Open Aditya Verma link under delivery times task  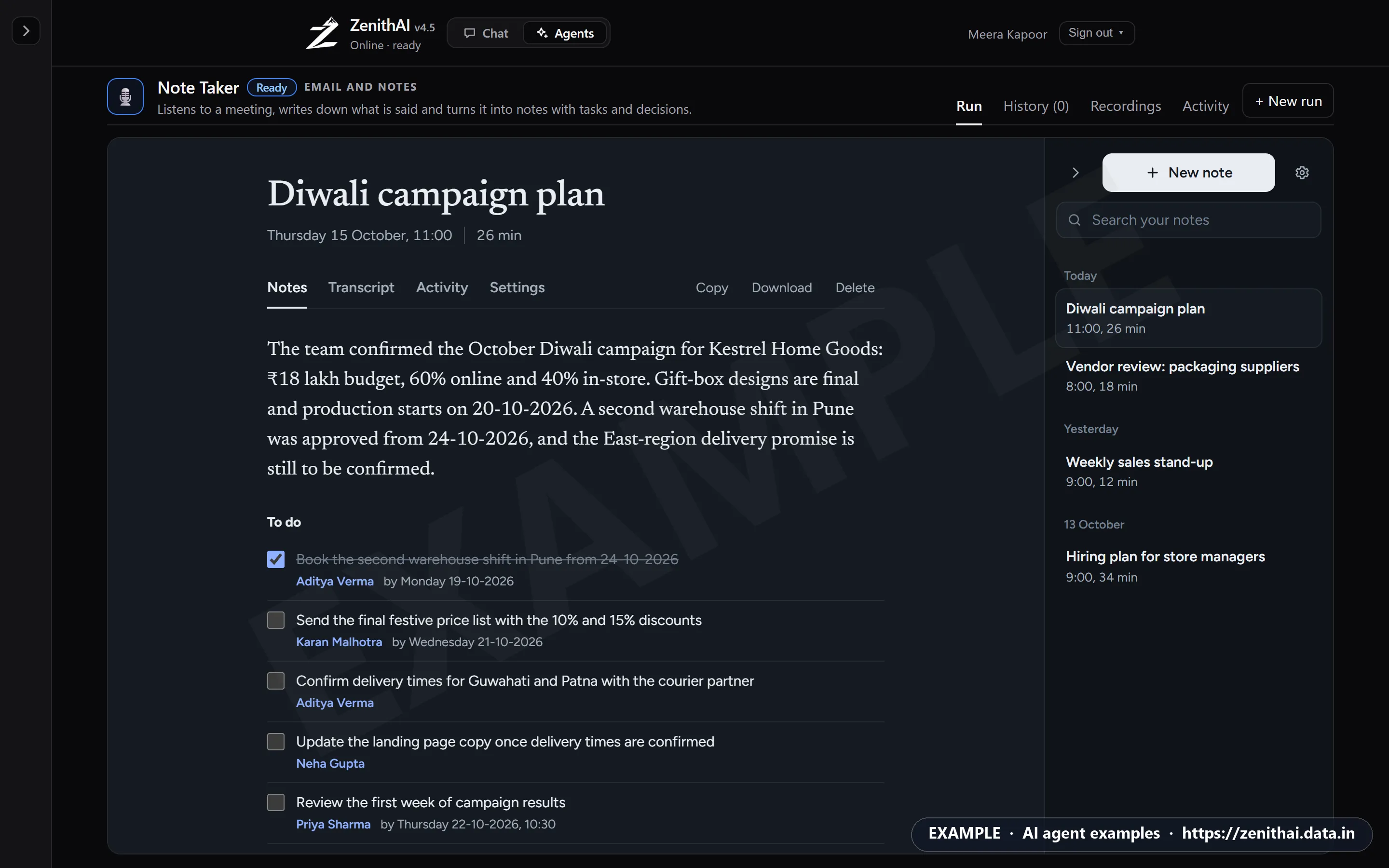click(335, 703)
